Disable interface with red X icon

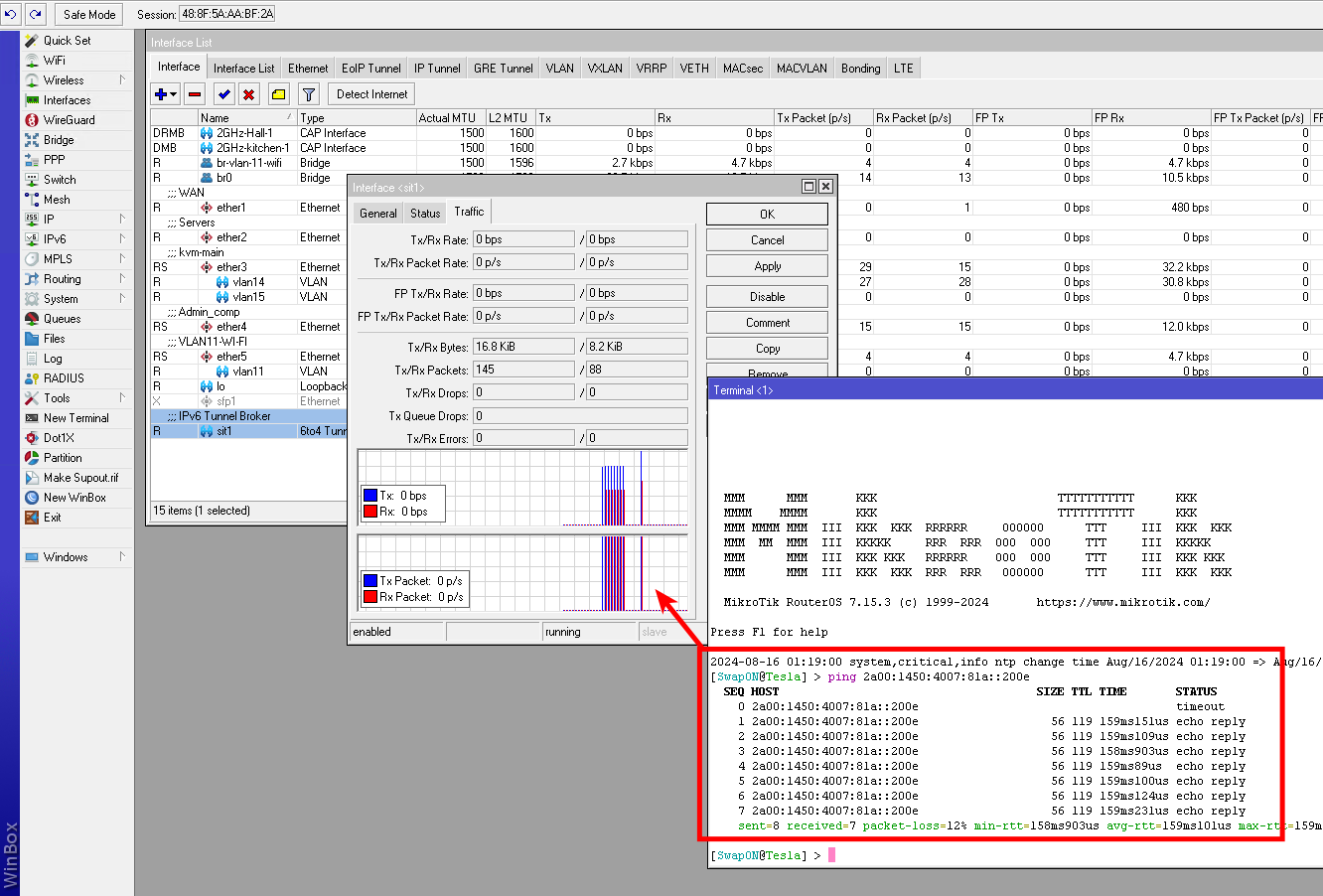point(249,94)
